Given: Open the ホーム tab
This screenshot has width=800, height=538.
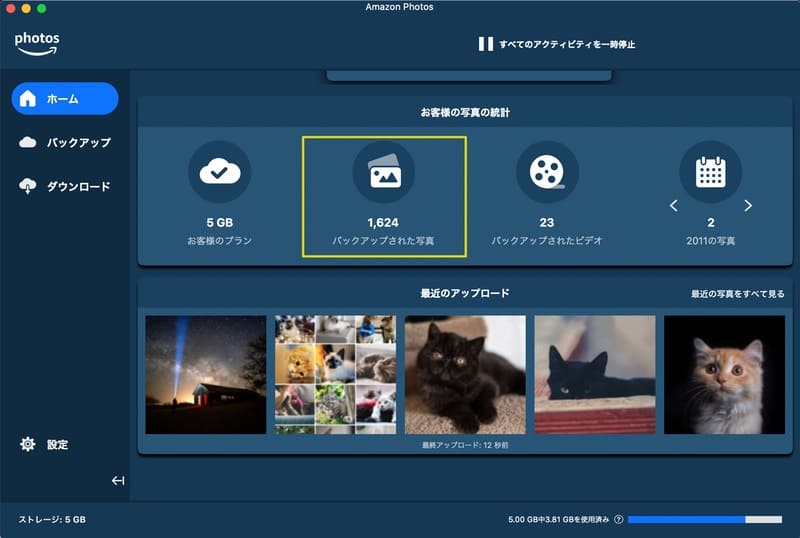Looking at the screenshot, I should pyautogui.click(x=65, y=99).
